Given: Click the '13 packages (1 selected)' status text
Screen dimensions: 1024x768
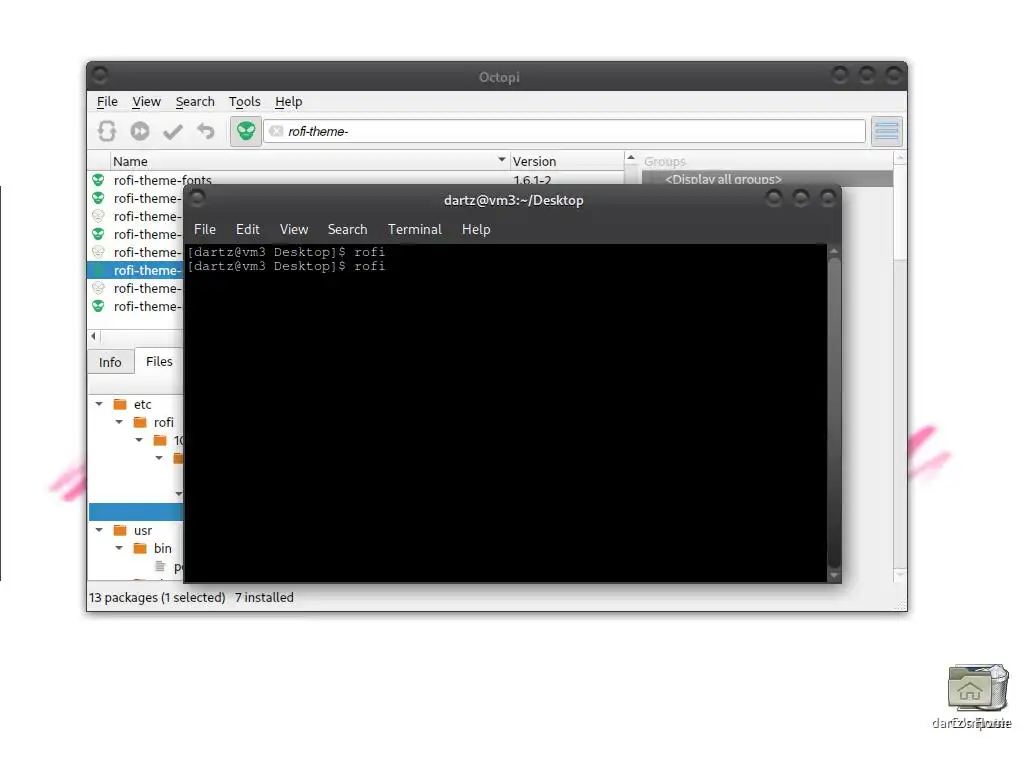Looking at the screenshot, I should coord(157,597).
